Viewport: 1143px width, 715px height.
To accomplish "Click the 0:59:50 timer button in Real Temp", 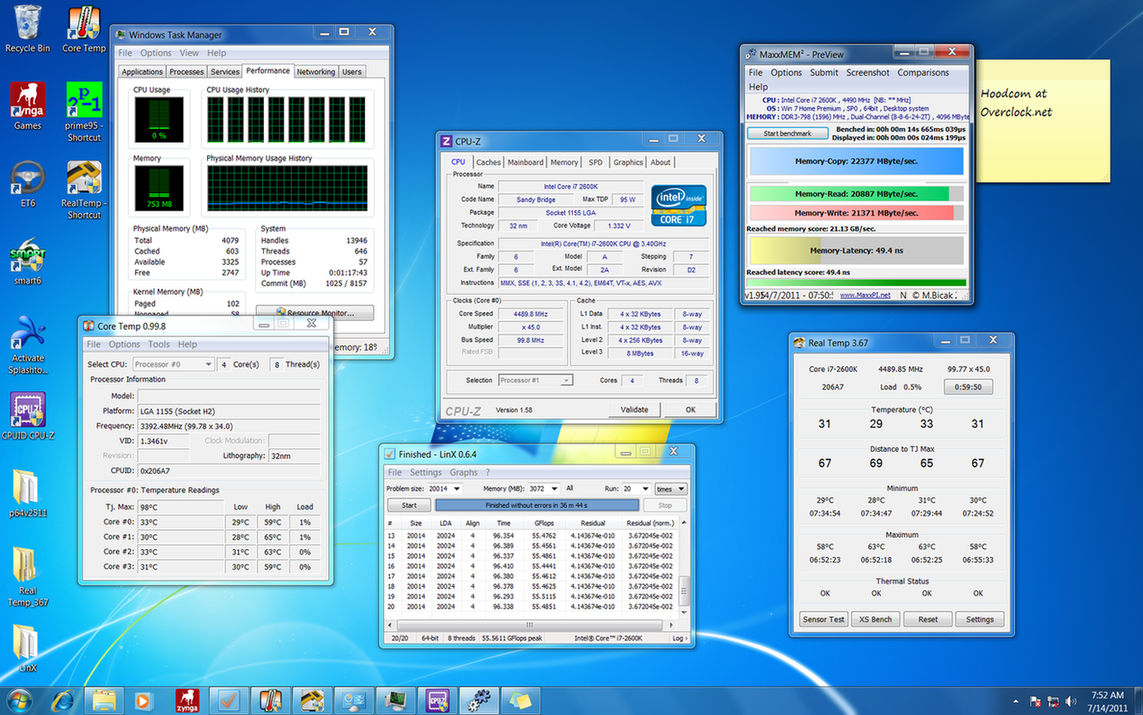I will point(968,387).
